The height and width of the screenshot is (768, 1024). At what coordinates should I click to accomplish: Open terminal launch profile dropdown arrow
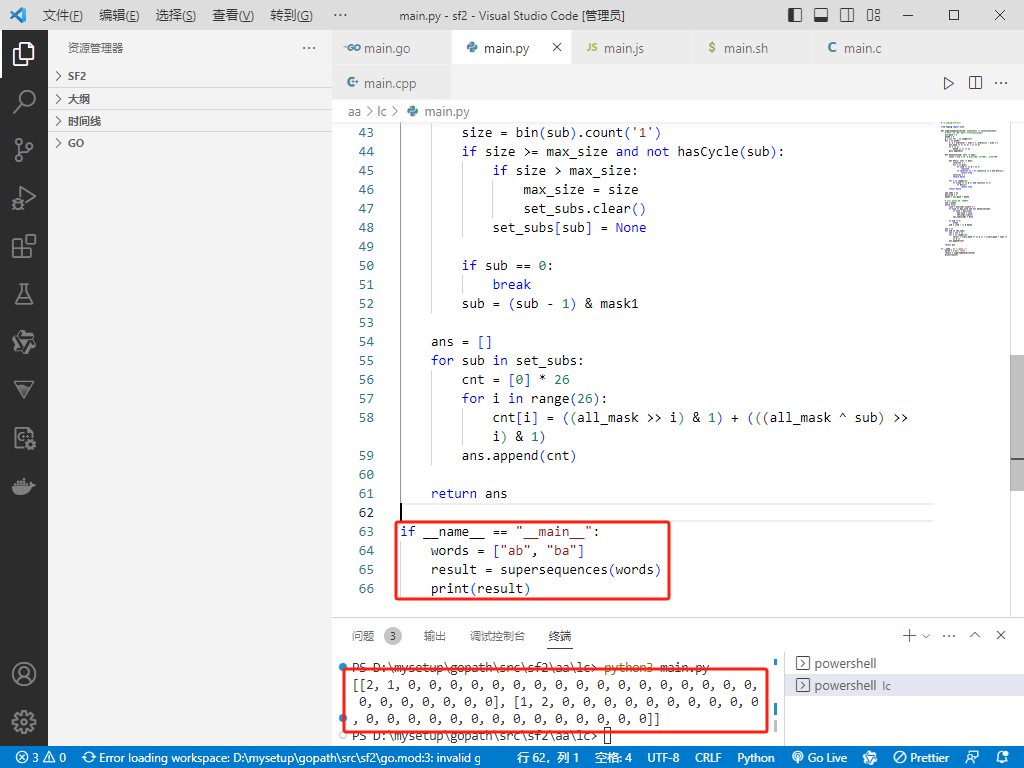click(926, 635)
